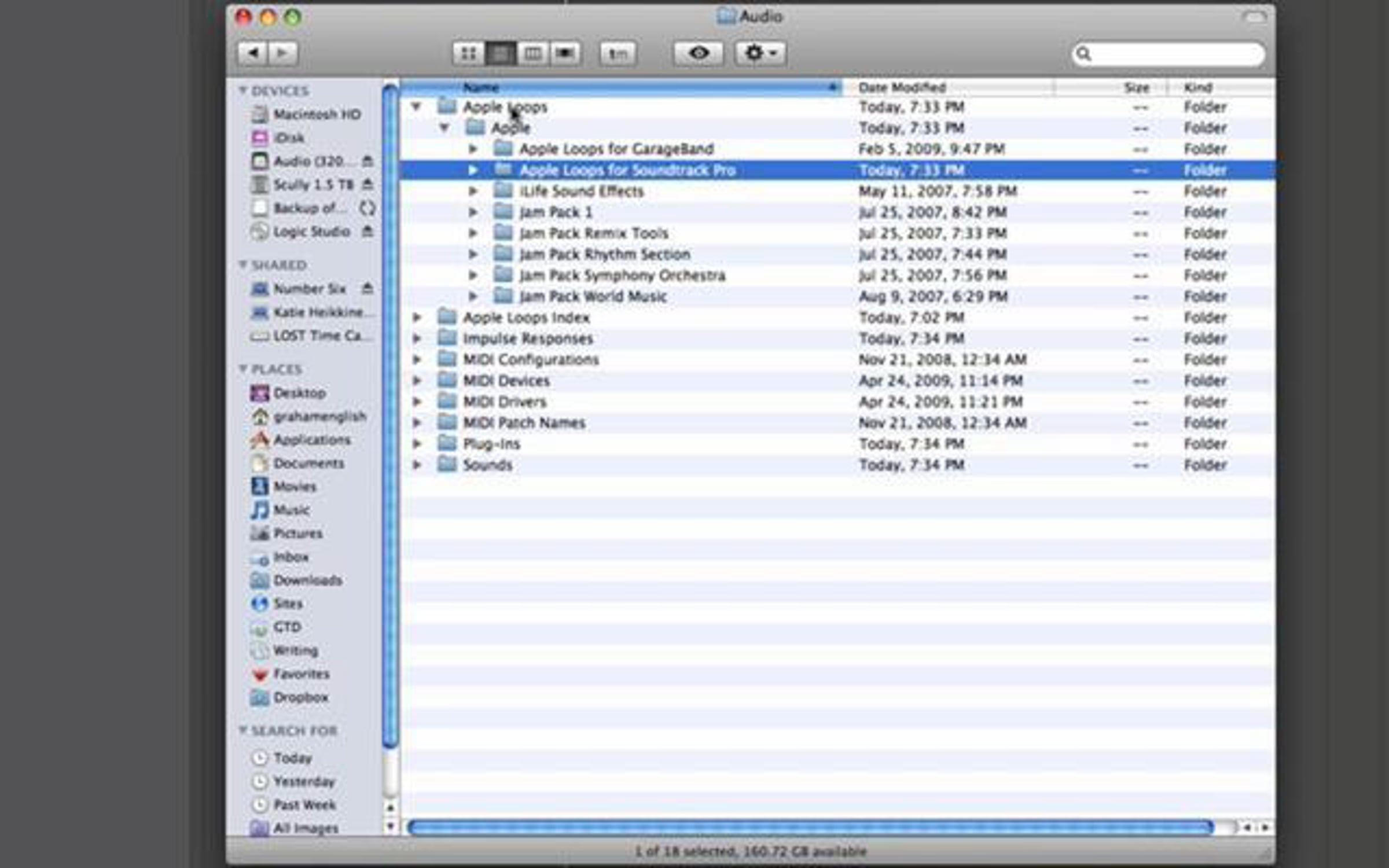Select the Sounds folder

[x=837, y=465]
